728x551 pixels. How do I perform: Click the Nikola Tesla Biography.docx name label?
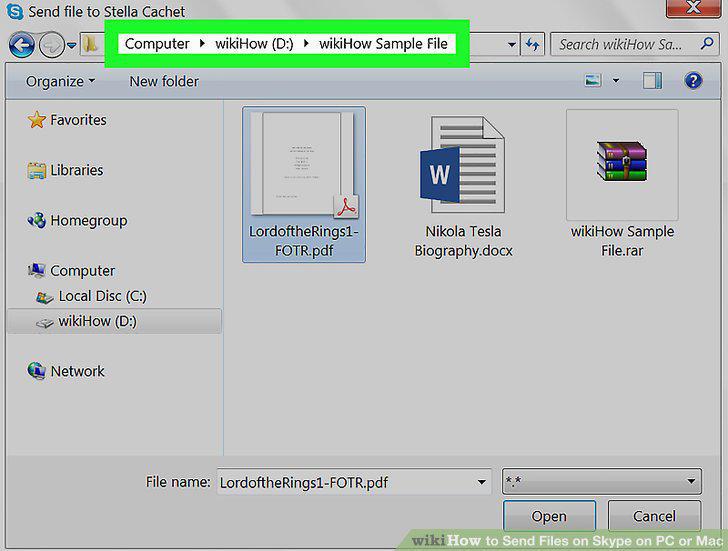(463, 241)
